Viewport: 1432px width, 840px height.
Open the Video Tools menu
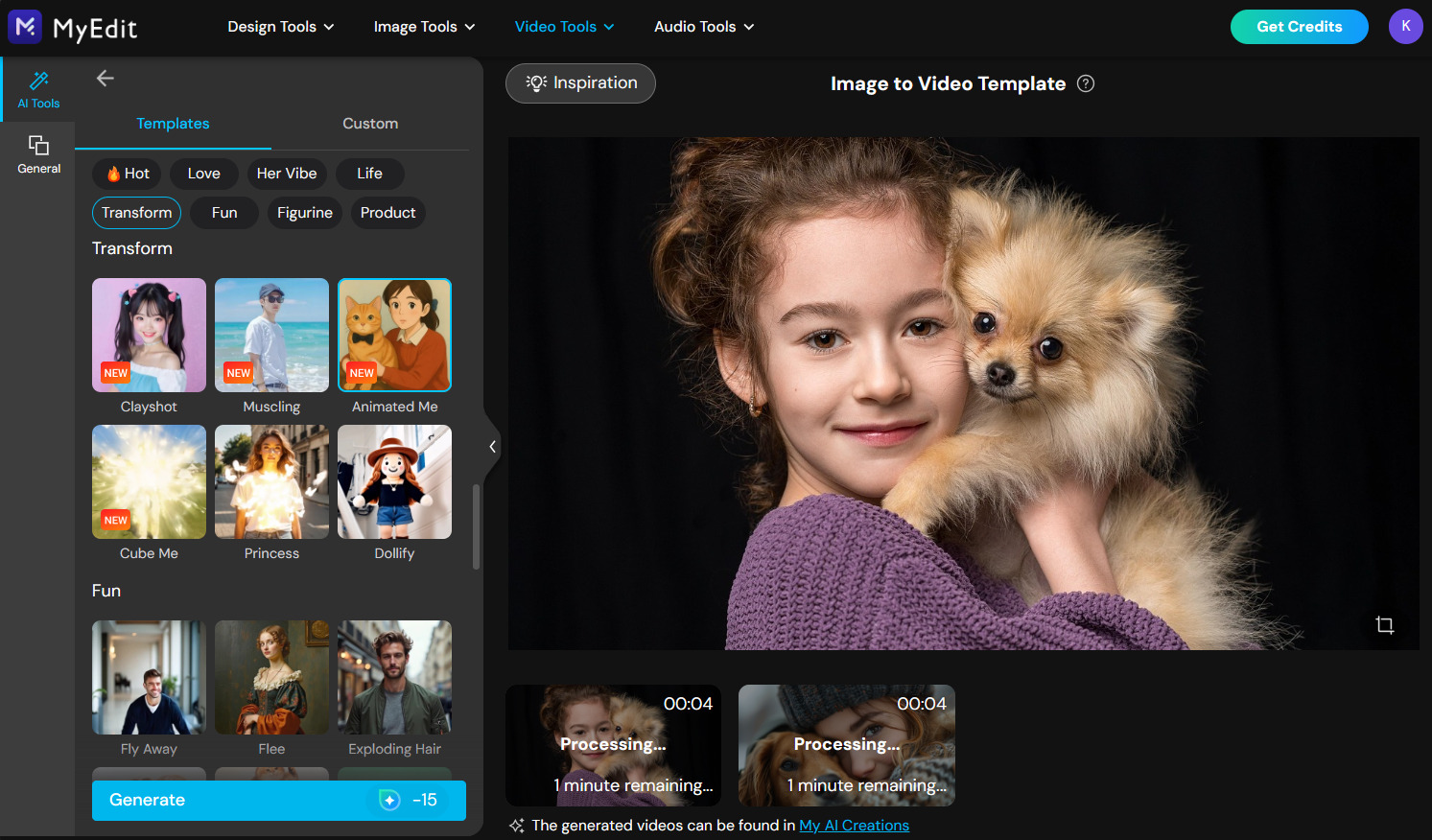[564, 26]
